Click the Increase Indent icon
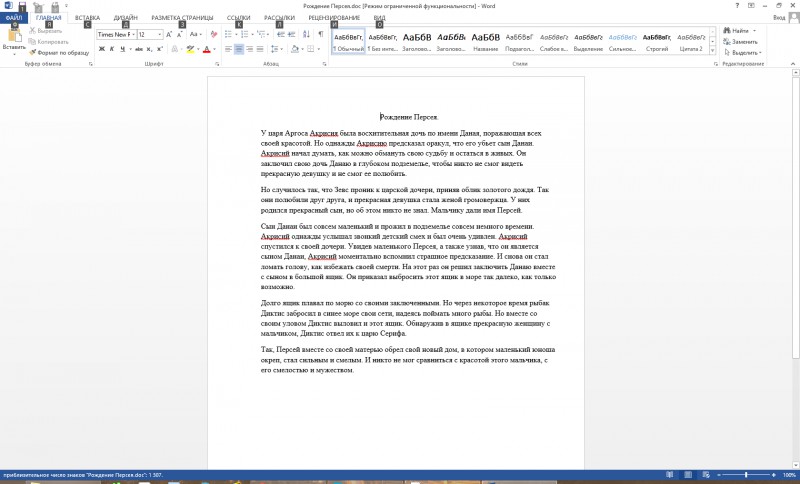This screenshot has width=800, height=484. (291, 34)
